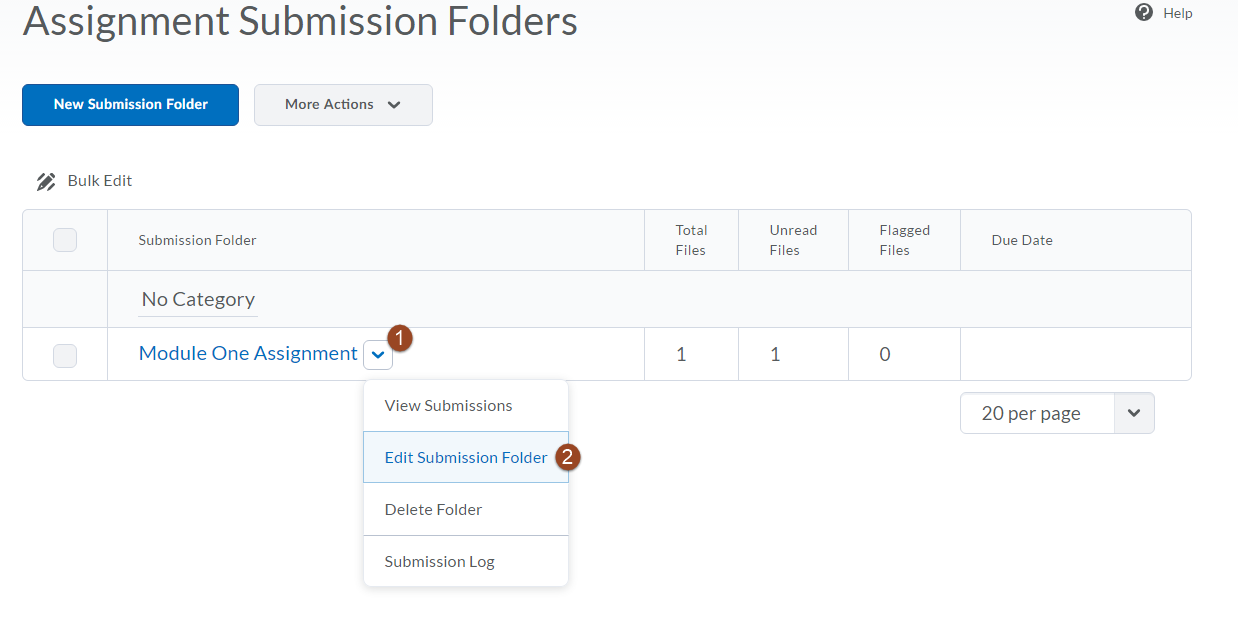The image size is (1238, 629).
Task: Click the Due Date column header
Action: [1022, 240]
